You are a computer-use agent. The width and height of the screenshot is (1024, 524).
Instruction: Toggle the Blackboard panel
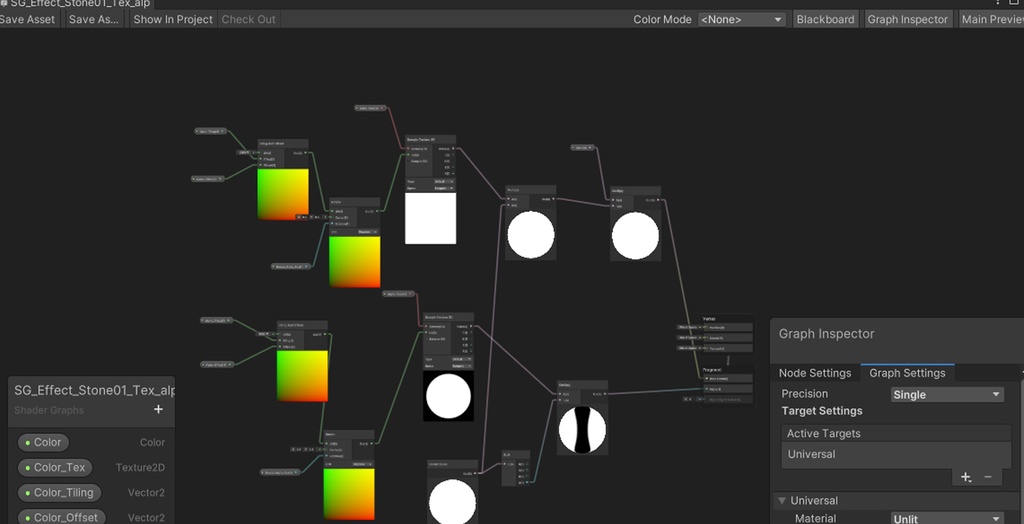825,19
